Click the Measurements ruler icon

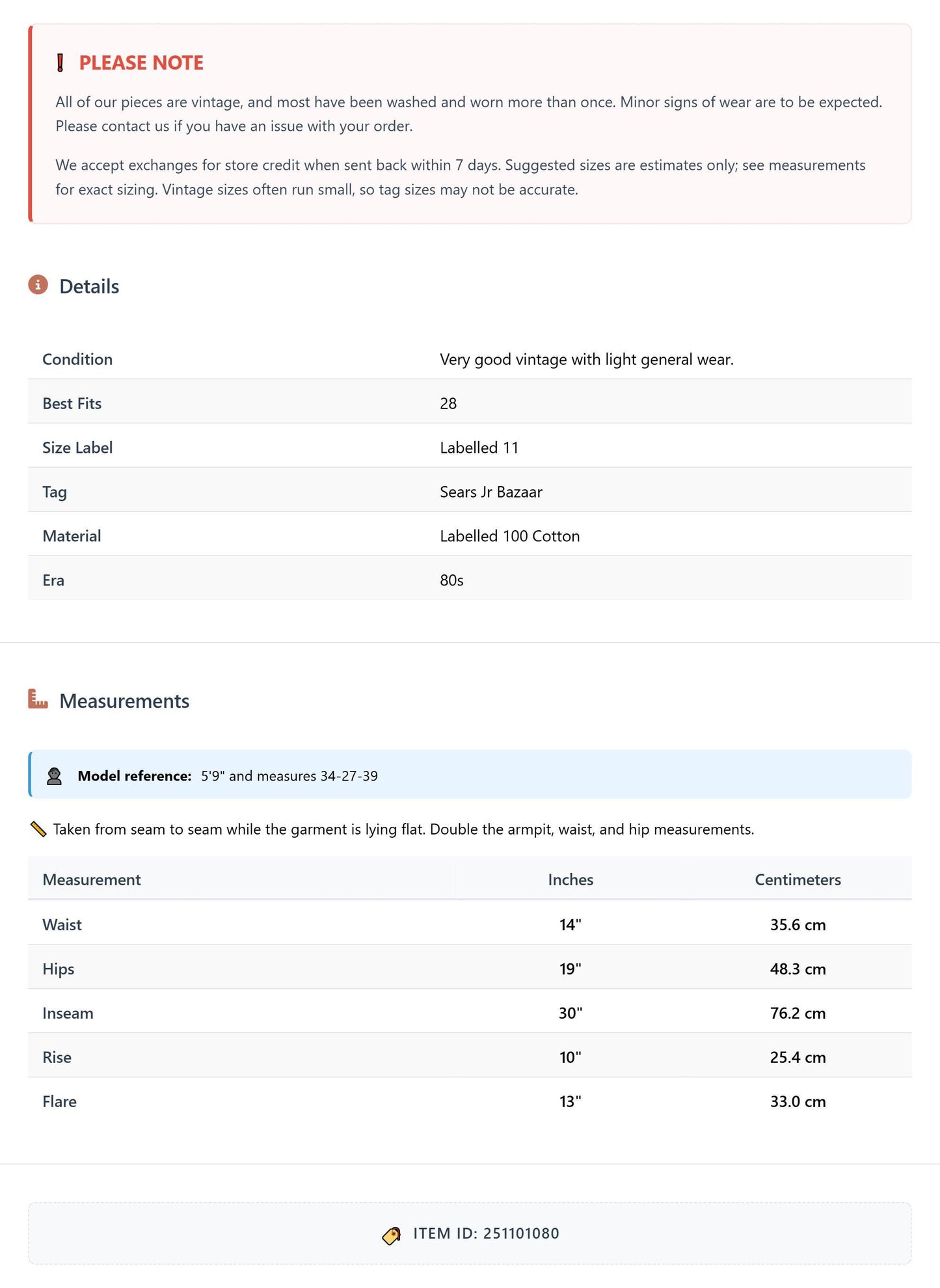pos(38,699)
